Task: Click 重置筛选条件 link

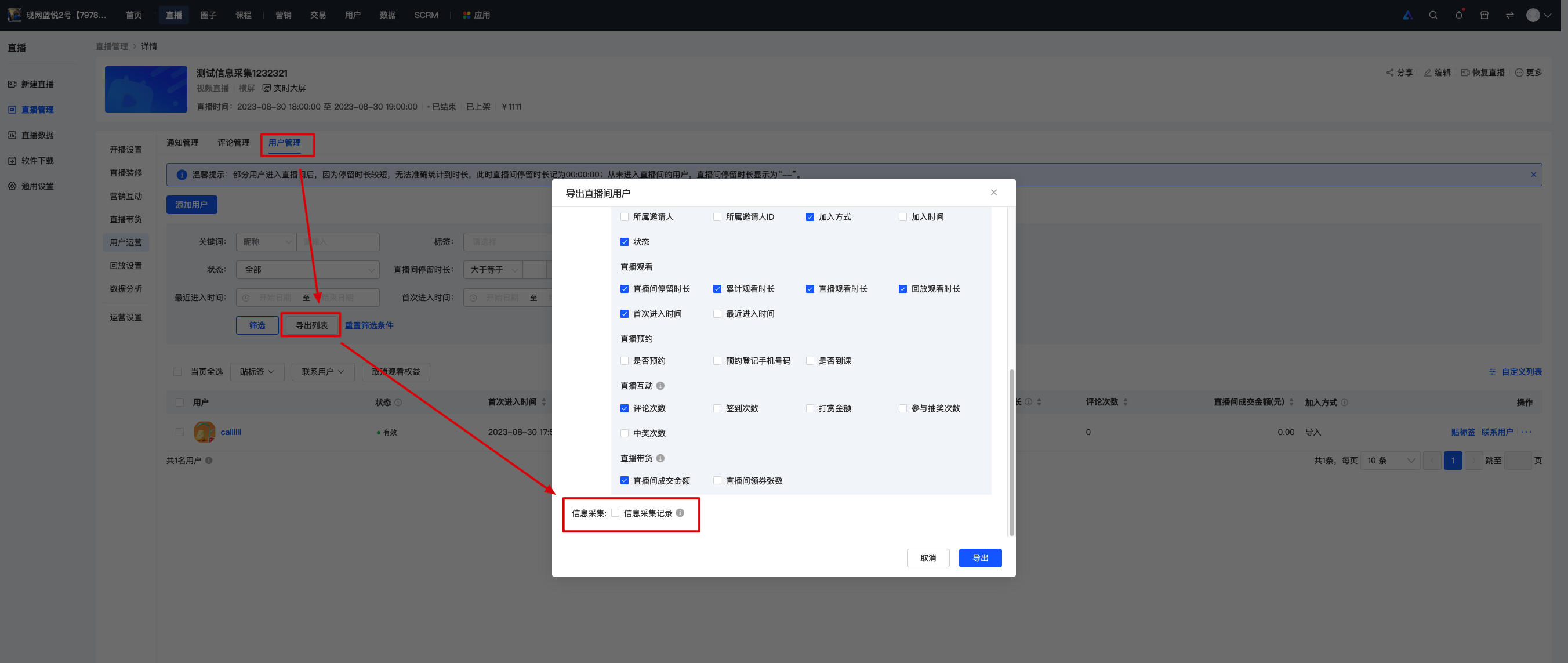Action: click(369, 325)
